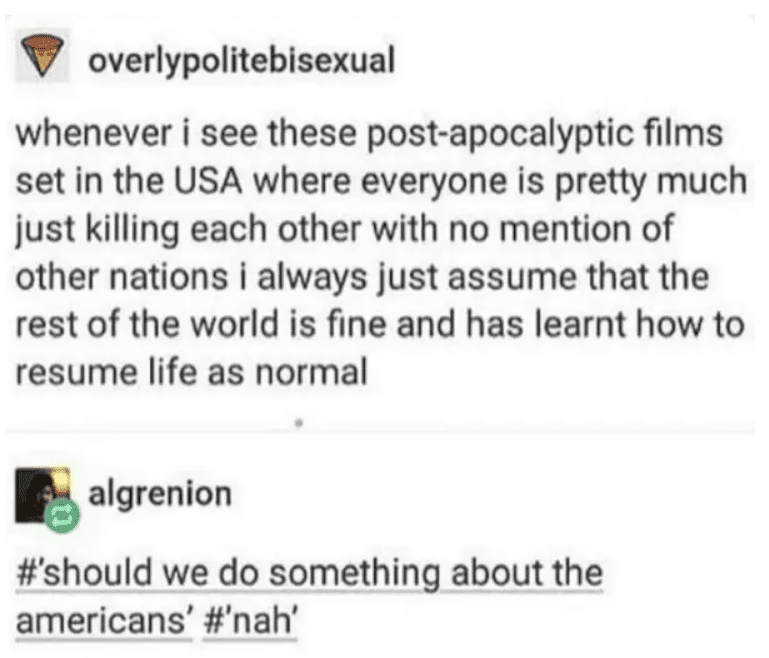Open the #'nah' hashtag
Screen dimensions: 769x658
250,621
